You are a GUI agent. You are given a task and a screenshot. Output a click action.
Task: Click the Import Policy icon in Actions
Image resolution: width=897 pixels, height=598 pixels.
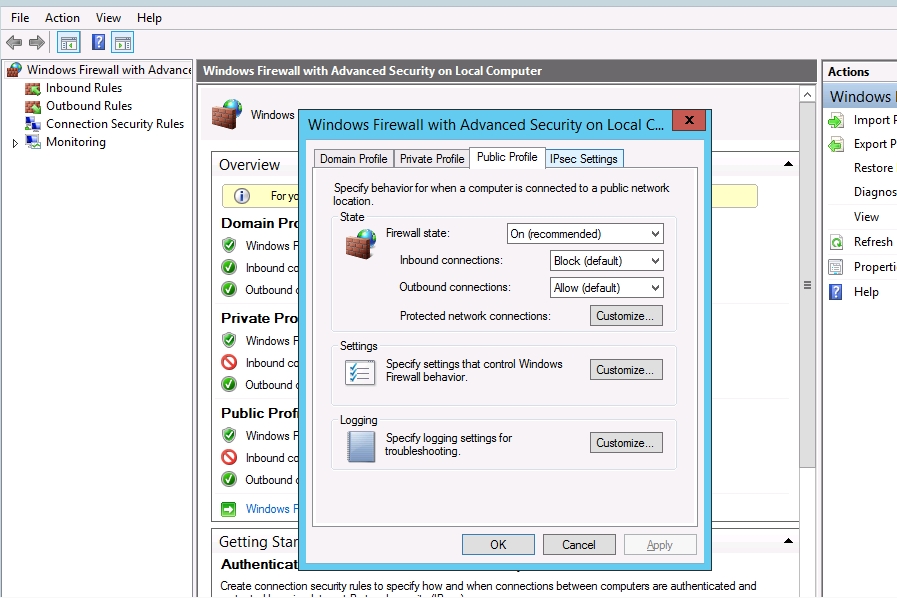pyautogui.click(x=836, y=120)
